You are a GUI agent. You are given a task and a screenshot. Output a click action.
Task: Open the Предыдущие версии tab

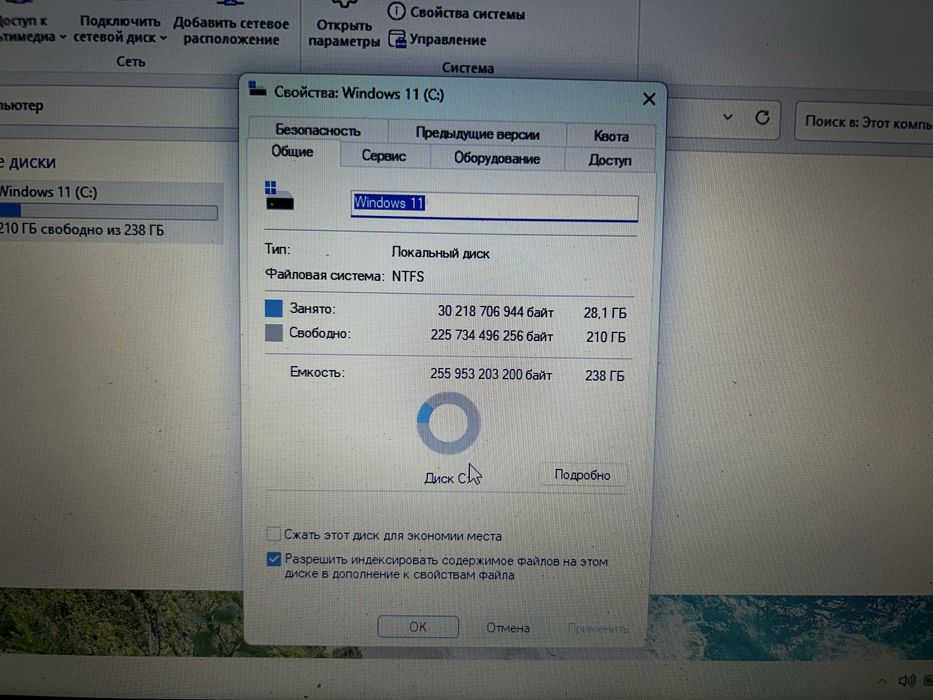tap(477, 134)
